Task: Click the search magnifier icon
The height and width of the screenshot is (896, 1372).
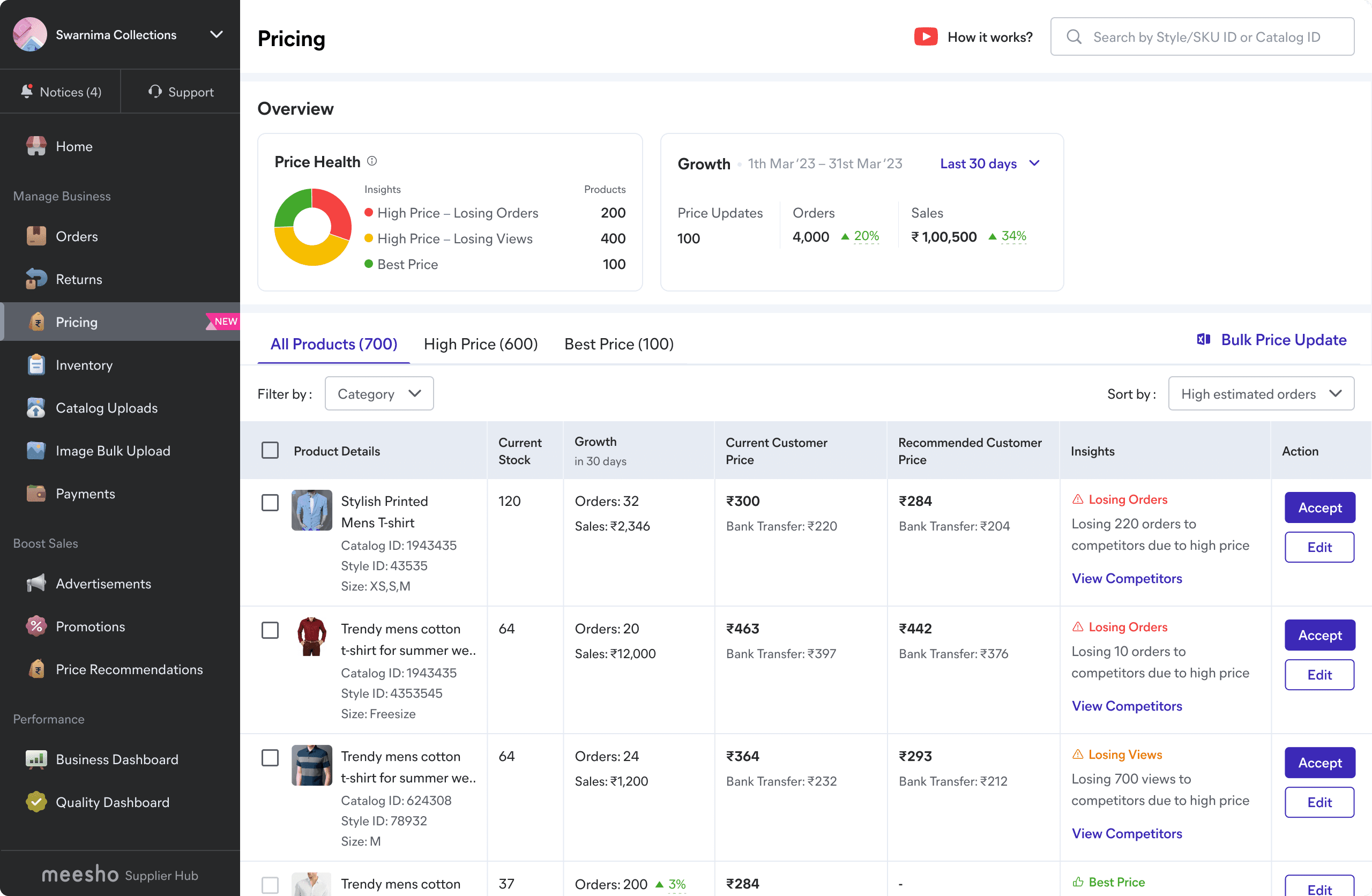Action: (x=1074, y=37)
